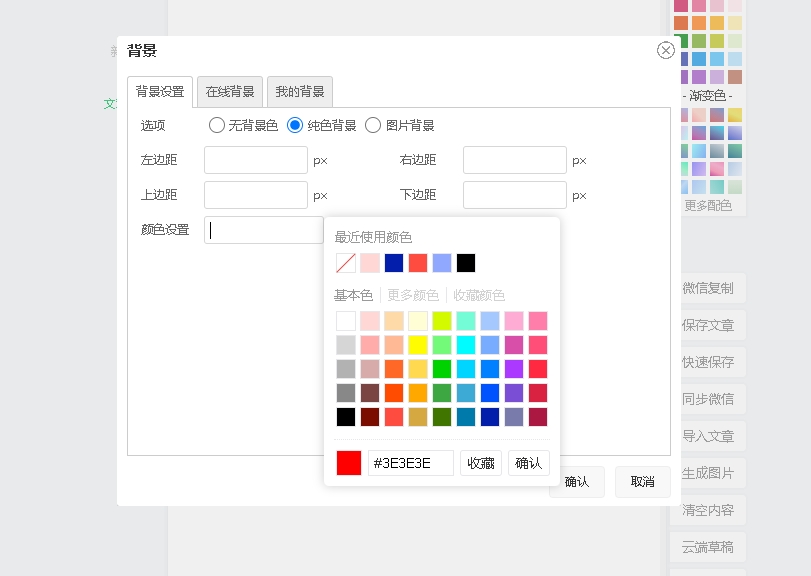Click 收藏 to save the color
811x576 pixels.
point(481,463)
